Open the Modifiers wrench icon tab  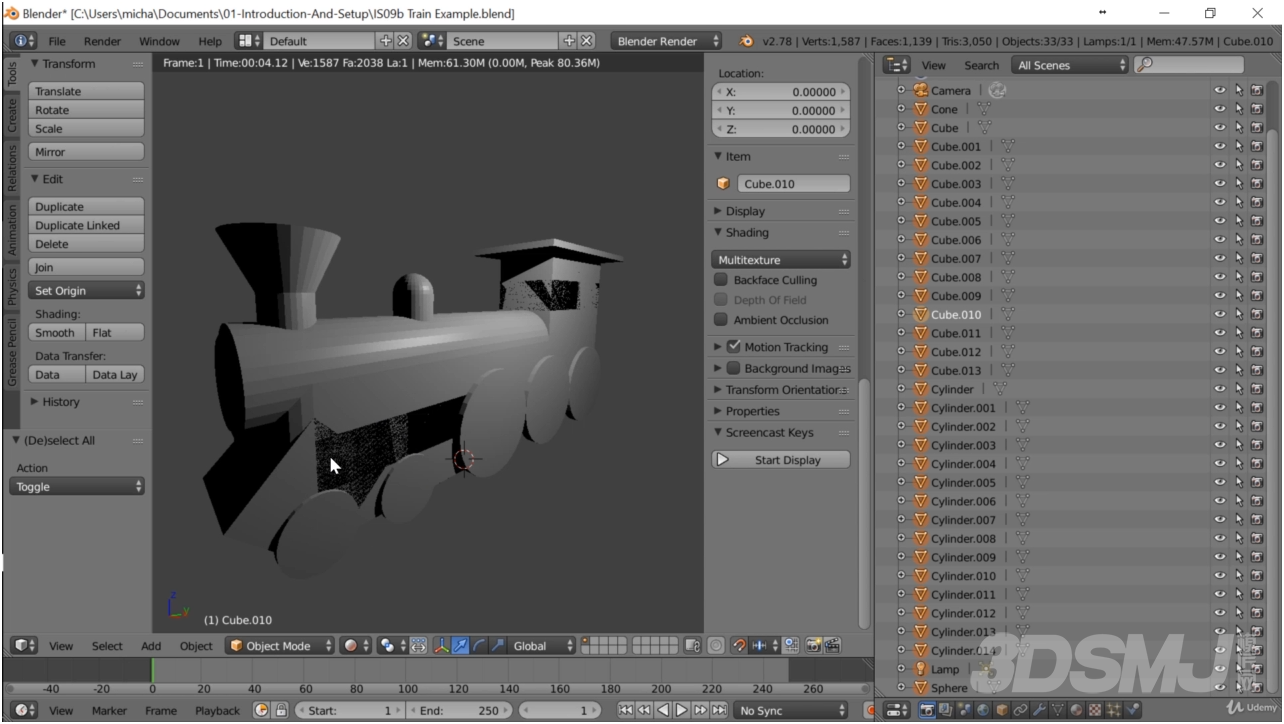coord(1039,709)
